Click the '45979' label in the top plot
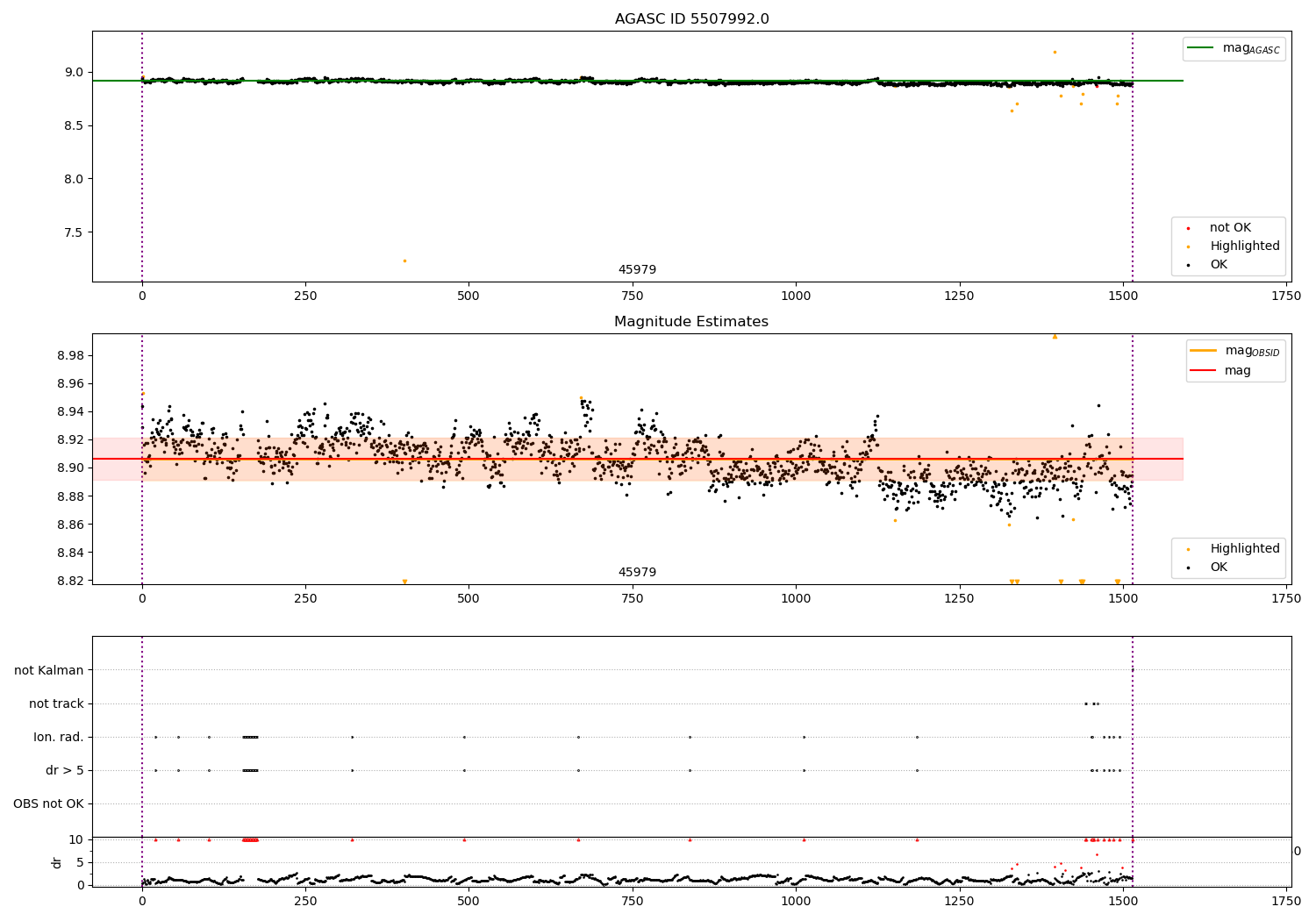This screenshot has height=921, width=1316. 637,270
